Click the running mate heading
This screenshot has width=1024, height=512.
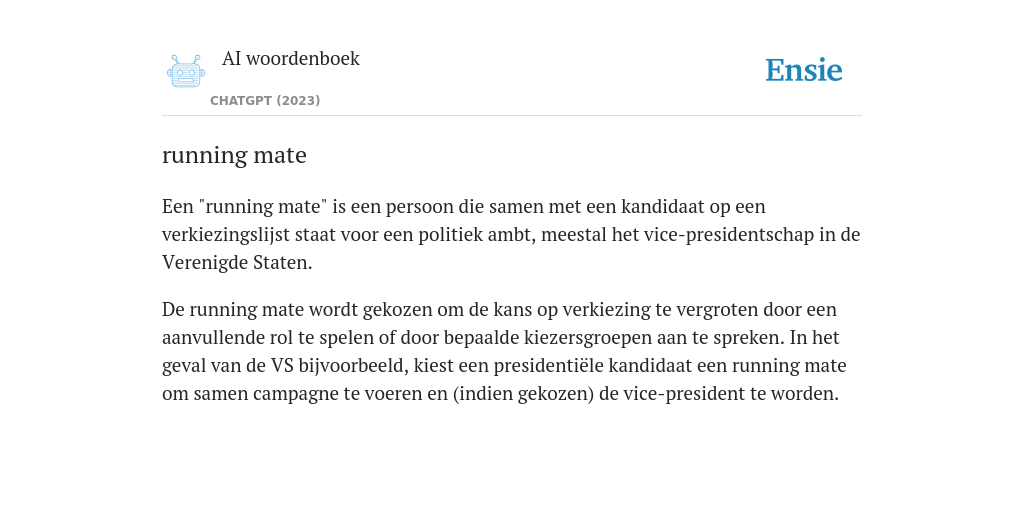[x=234, y=155]
